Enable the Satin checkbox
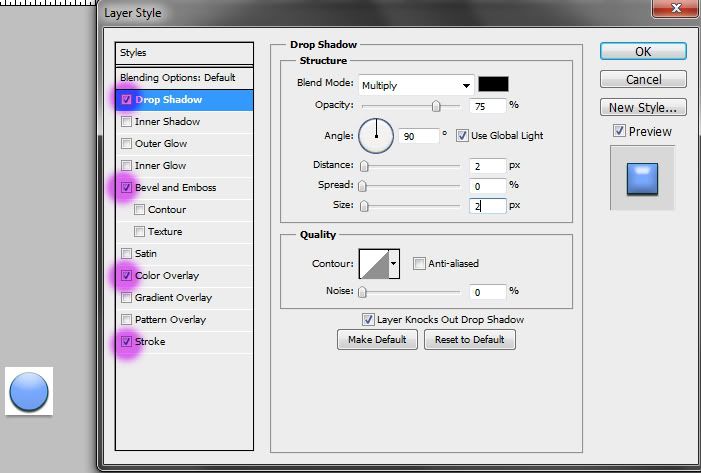The width and height of the screenshot is (701, 473). pyautogui.click(x=127, y=253)
